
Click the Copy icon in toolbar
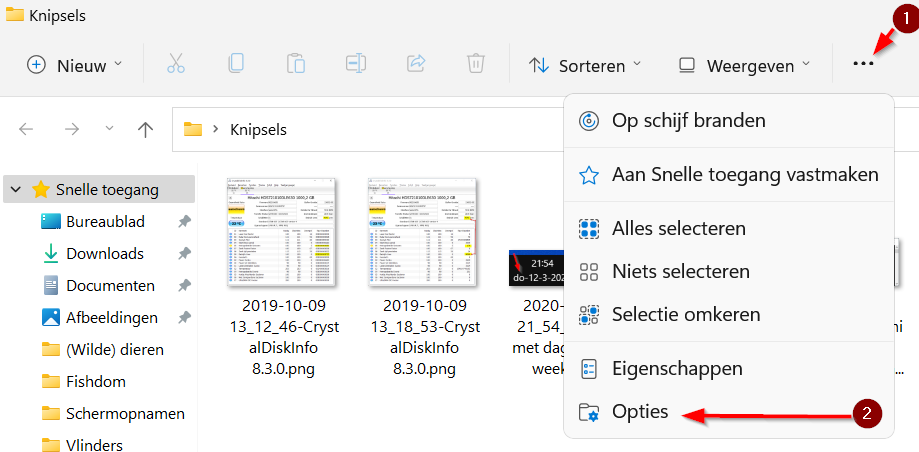(236, 65)
